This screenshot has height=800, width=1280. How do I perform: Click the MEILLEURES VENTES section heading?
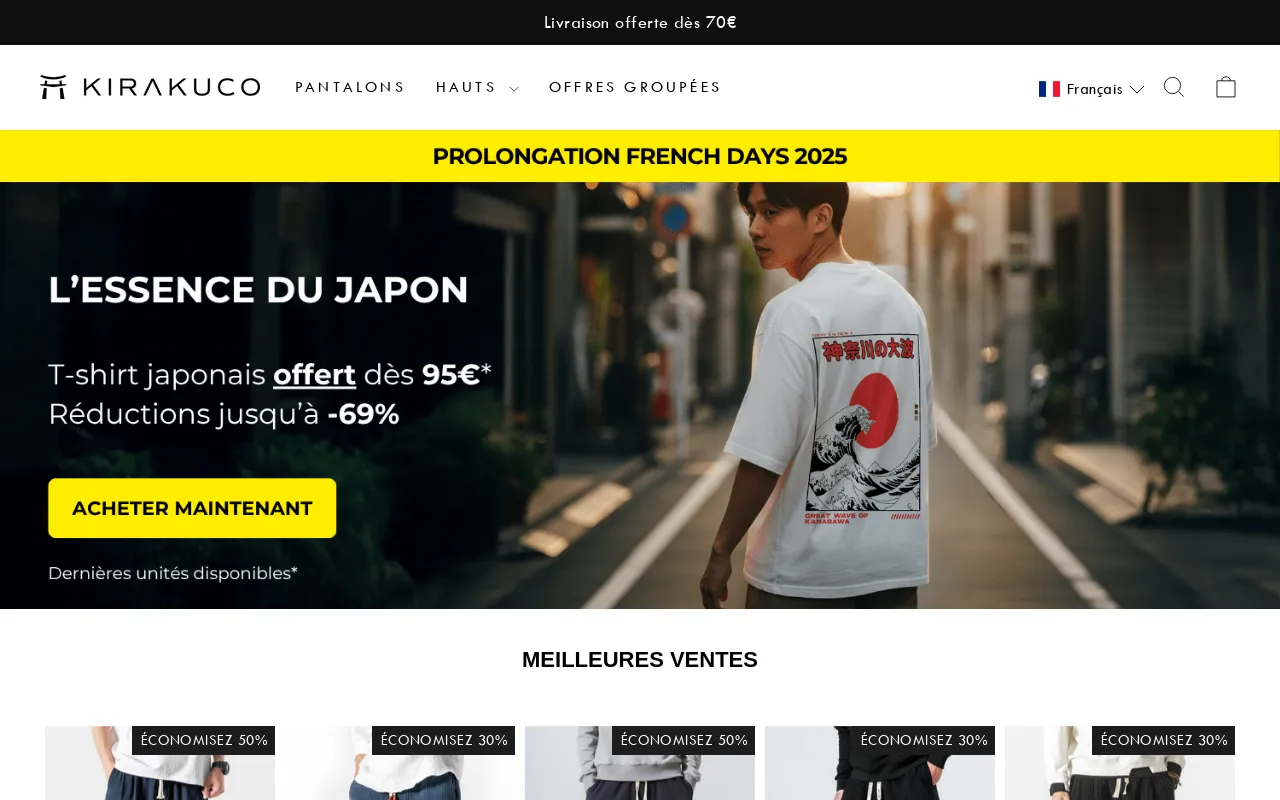pos(640,660)
